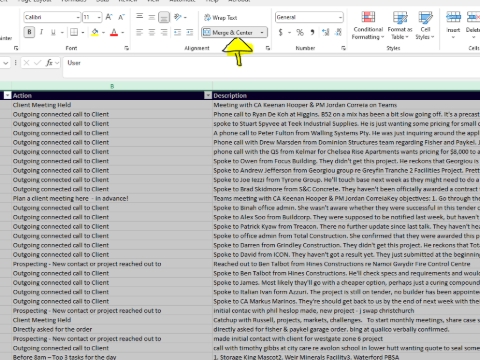Open Font Color dropdown arrow

coord(123,33)
